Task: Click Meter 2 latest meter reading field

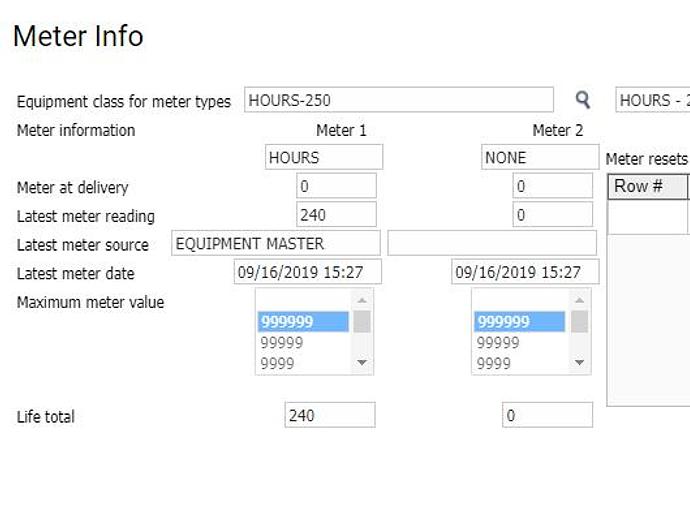Action: [552, 215]
